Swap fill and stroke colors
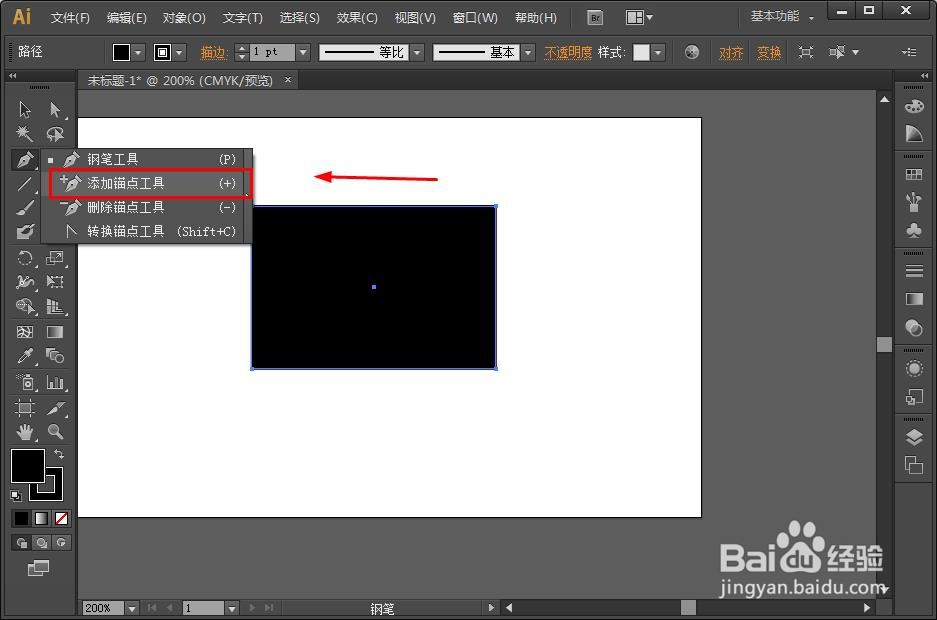The image size is (937, 620). tap(59, 455)
